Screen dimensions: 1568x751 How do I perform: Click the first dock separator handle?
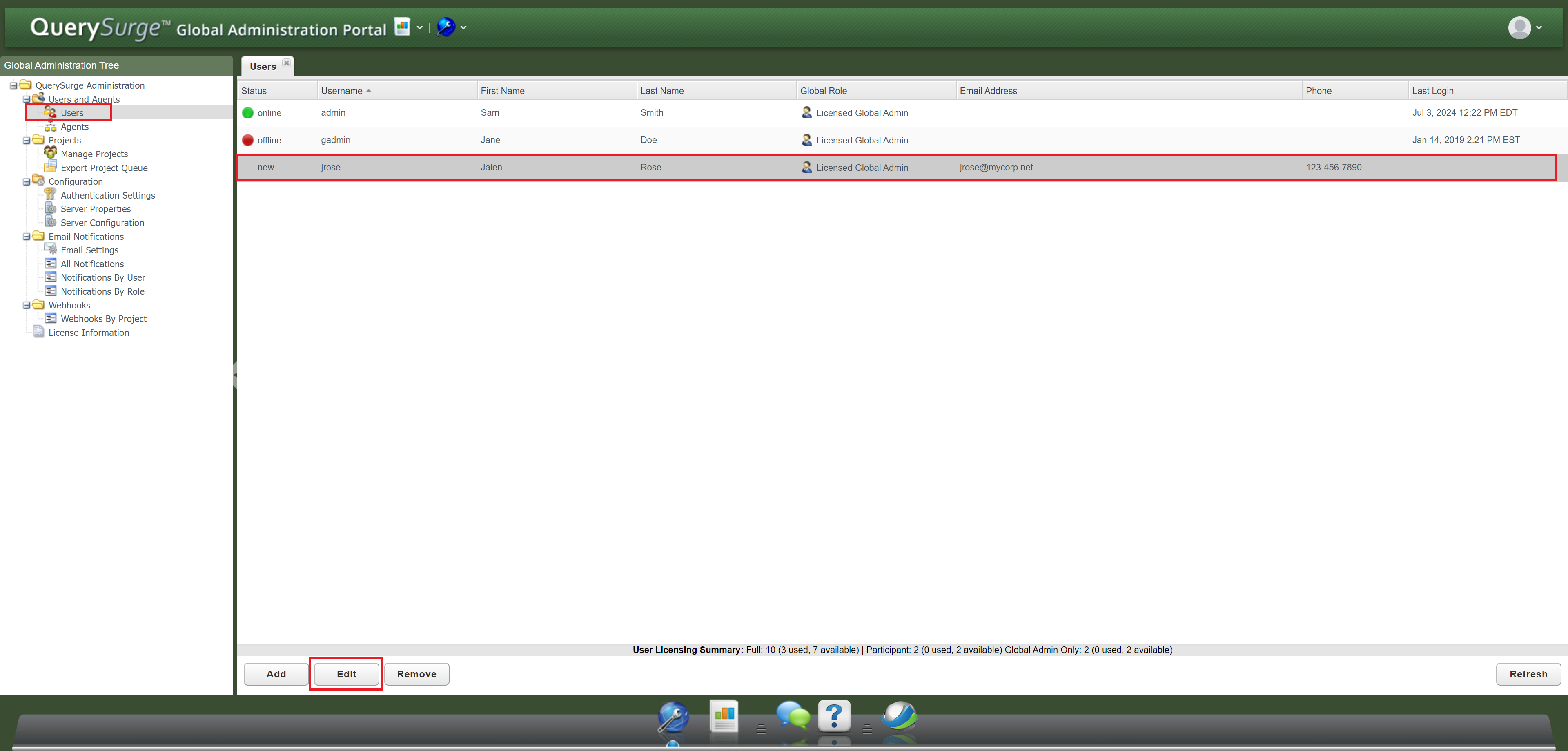tap(761, 729)
